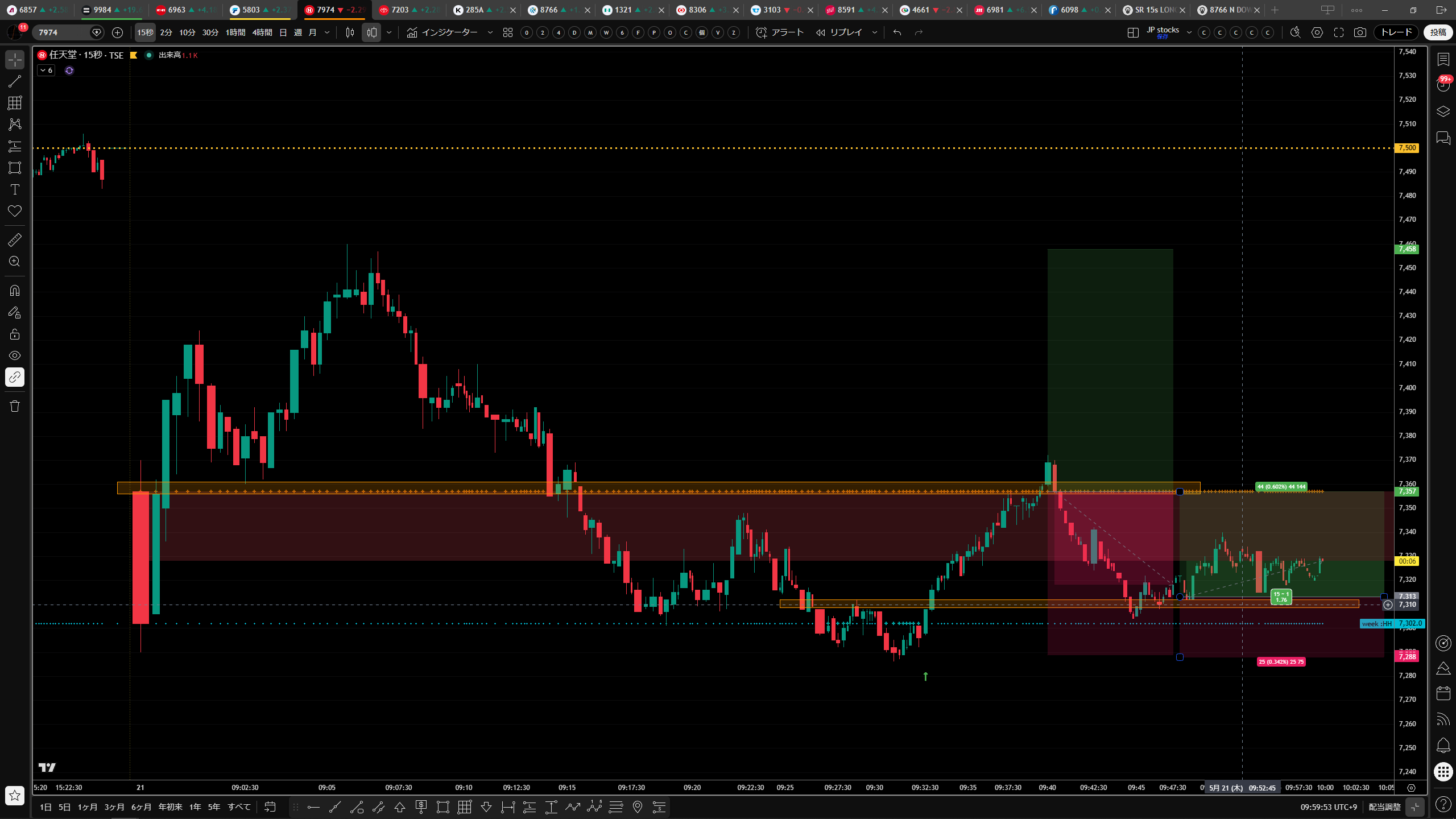Screen dimensions: 1456x819
Task: Select the text annotation tool
Action: 15,189
